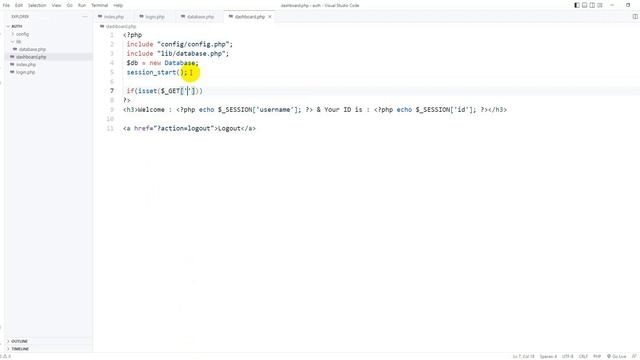Open database.php in the explorer tree
This screenshot has width=640, height=360.
click(32, 49)
